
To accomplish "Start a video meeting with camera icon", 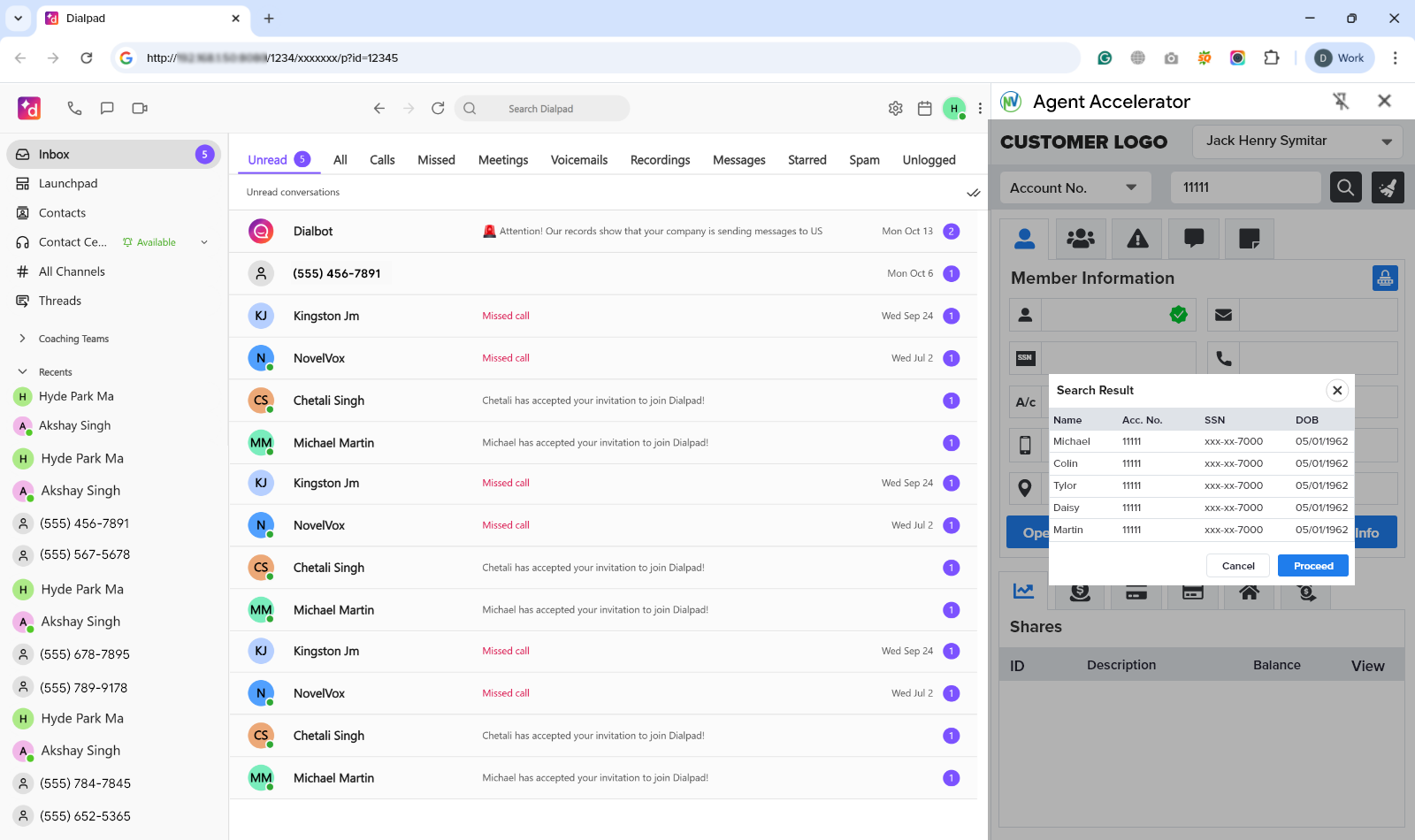I will click(x=140, y=108).
